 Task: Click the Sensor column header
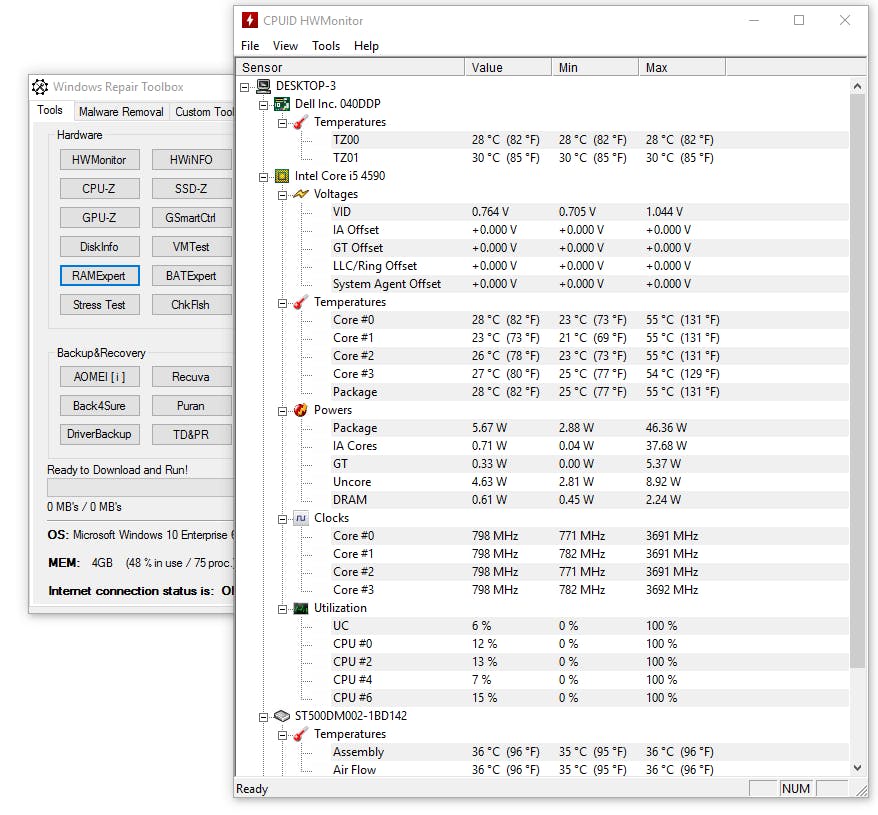point(351,67)
